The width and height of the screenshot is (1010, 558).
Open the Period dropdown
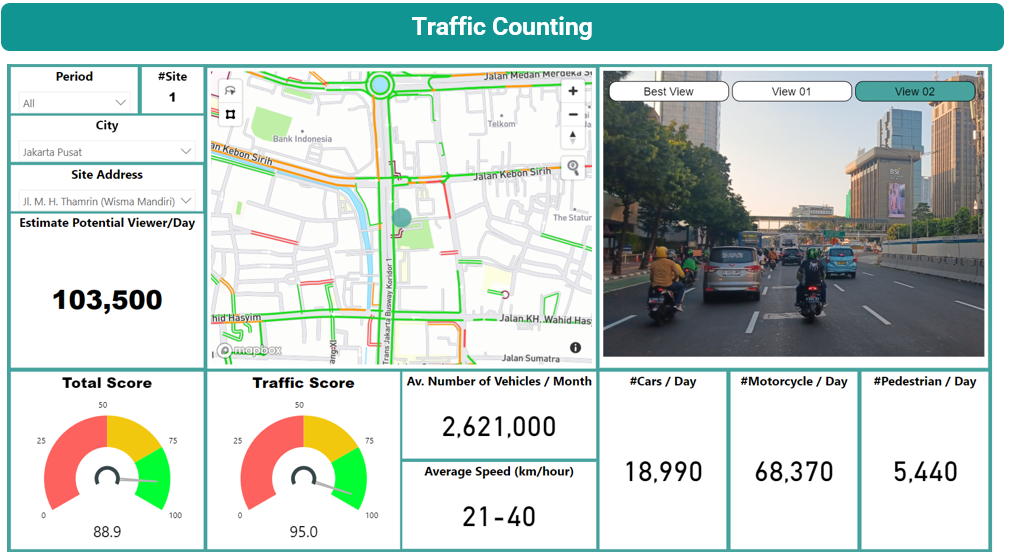[x=75, y=102]
